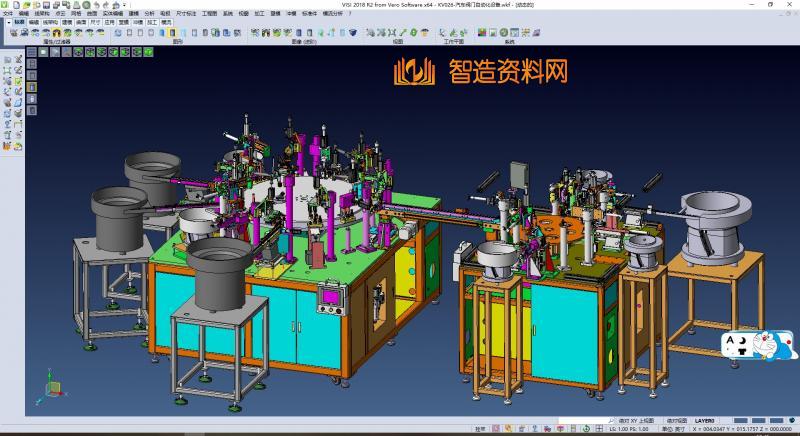Click the New file icon at top left
This screenshot has height=436, width=800.
click(x=16, y=5)
